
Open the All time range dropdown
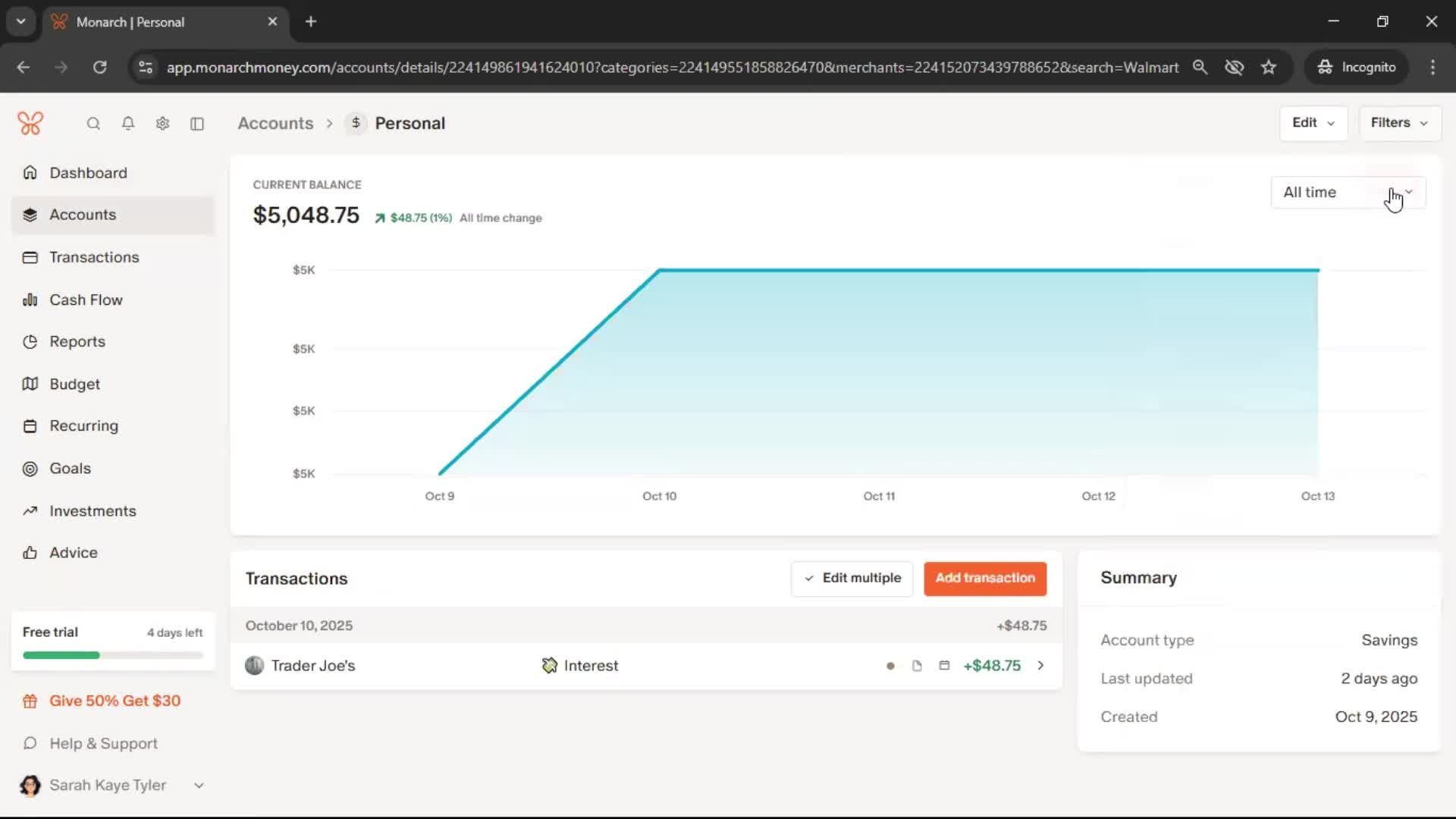[1348, 193]
